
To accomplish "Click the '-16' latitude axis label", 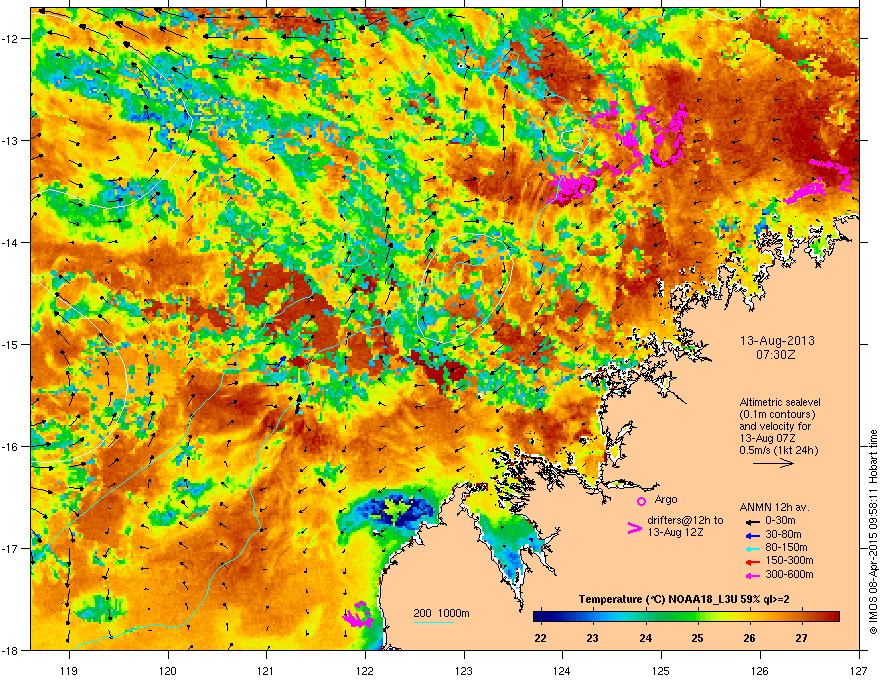I will (x=10, y=447).
